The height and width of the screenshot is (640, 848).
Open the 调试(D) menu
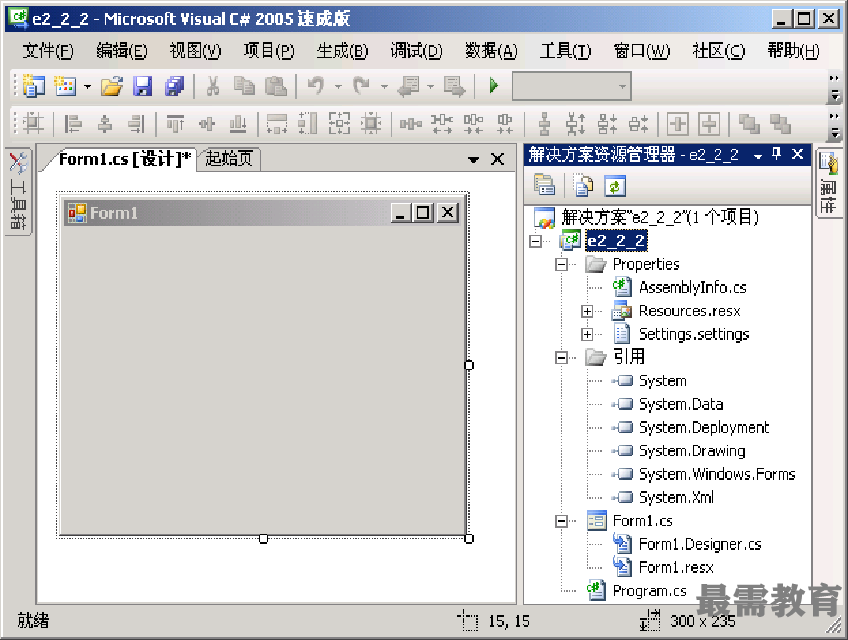coord(416,51)
